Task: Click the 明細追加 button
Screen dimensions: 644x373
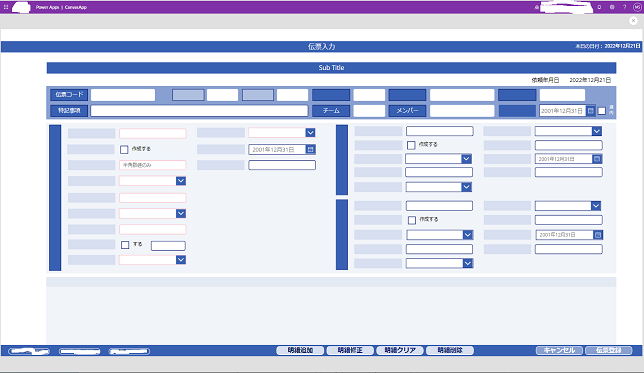Action: tap(300, 350)
